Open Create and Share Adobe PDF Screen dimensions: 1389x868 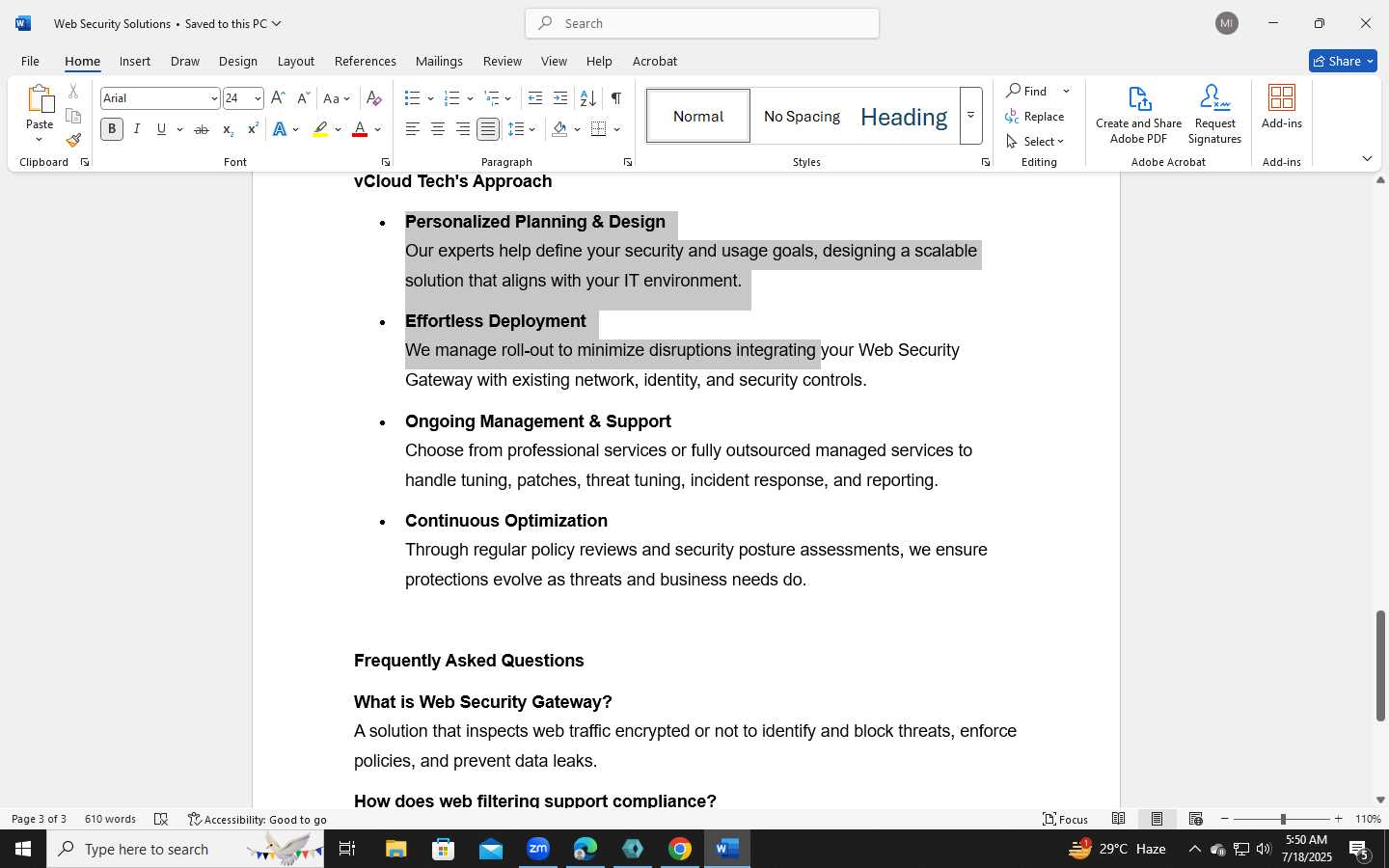pos(1138,115)
